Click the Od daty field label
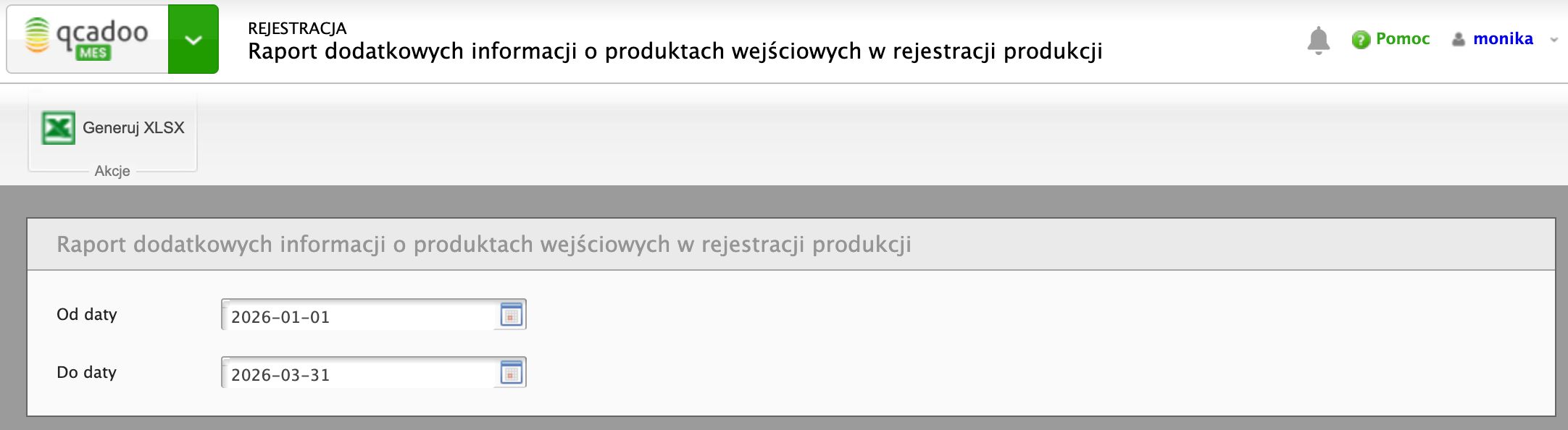1568x430 pixels. click(x=87, y=314)
